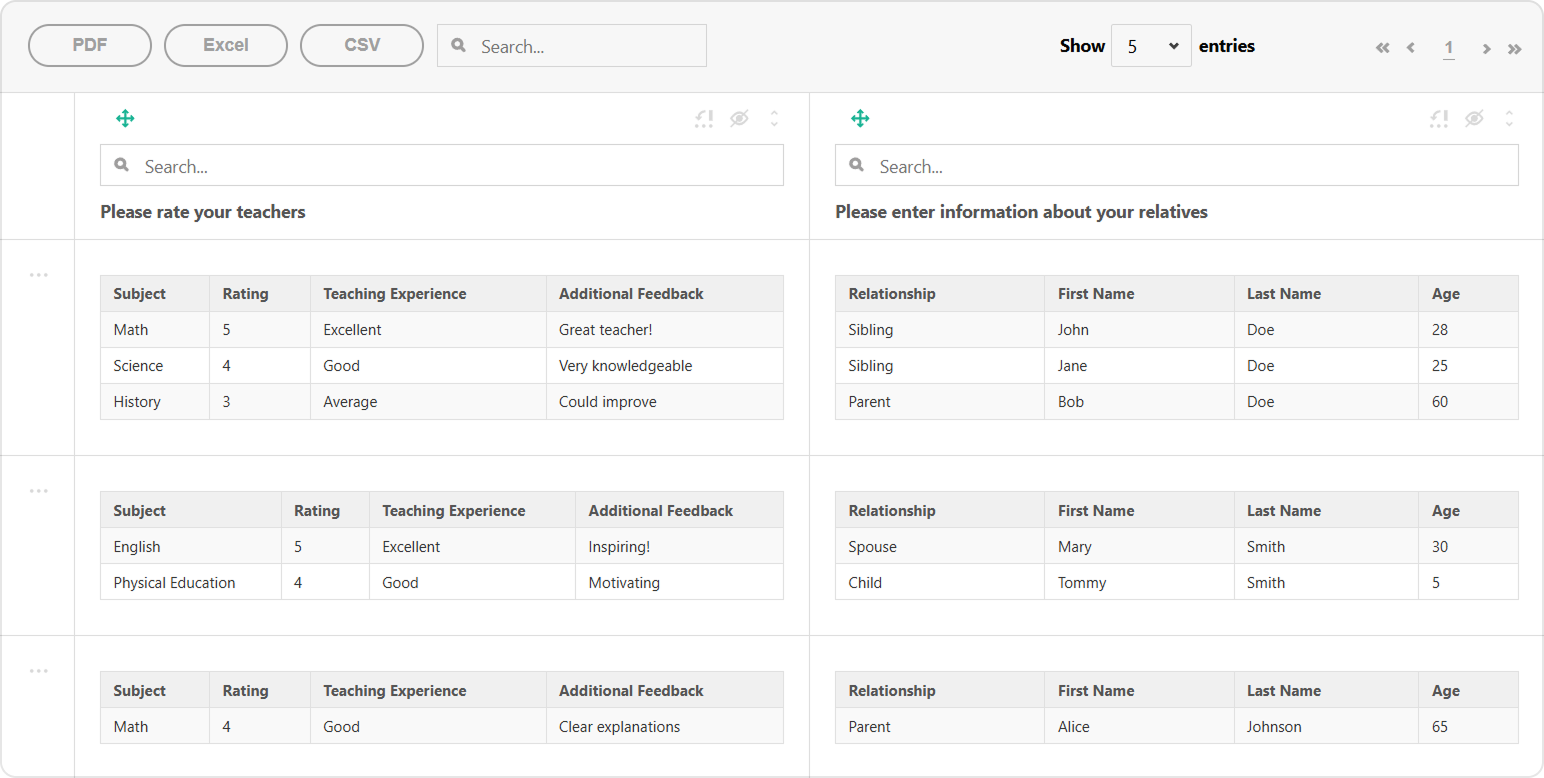The height and width of the screenshot is (778, 1544).
Task: Toggle visibility of the relatives column
Action: pyautogui.click(x=1474, y=118)
